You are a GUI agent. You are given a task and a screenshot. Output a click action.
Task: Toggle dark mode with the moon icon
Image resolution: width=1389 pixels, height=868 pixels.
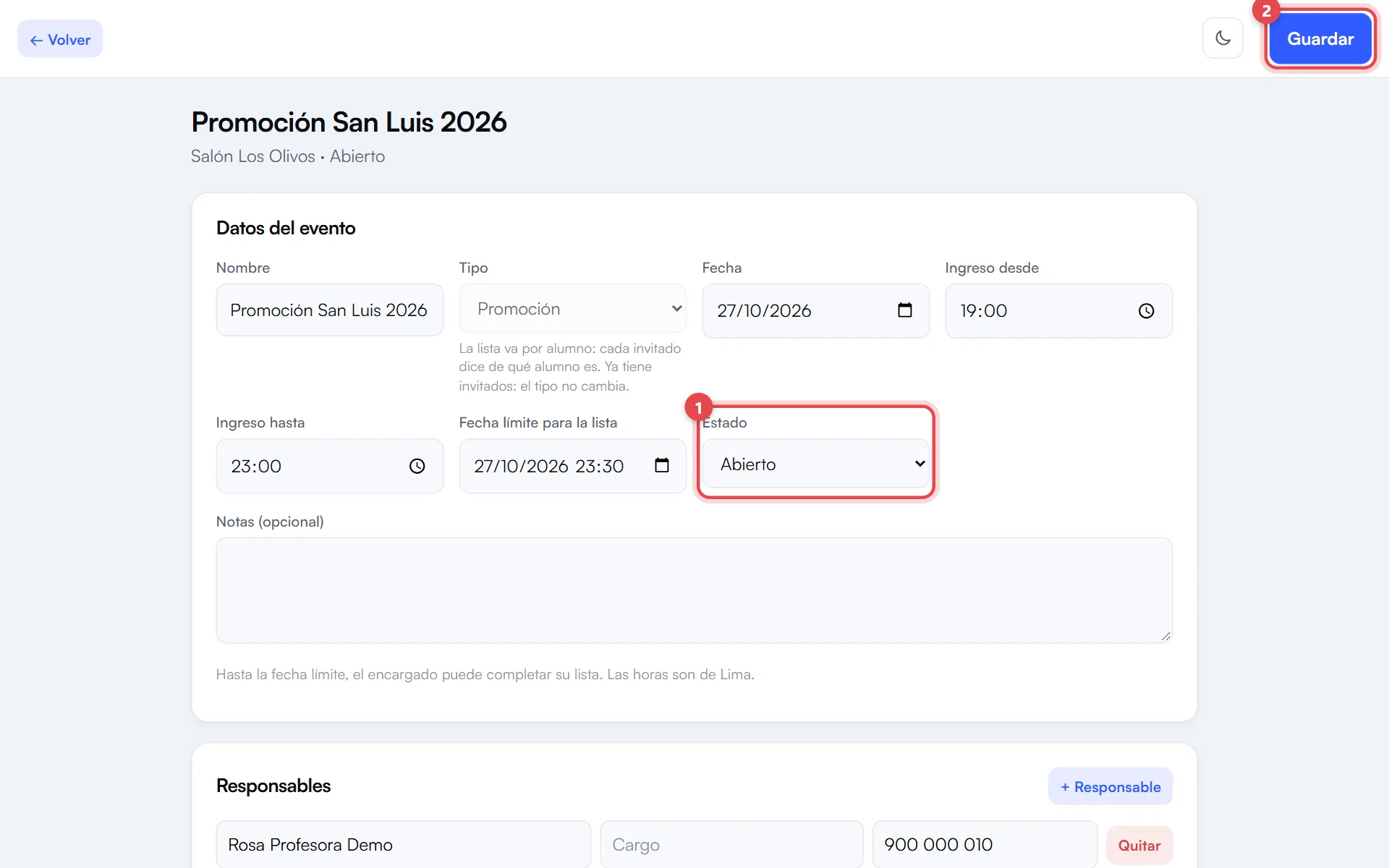tap(1223, 38)
